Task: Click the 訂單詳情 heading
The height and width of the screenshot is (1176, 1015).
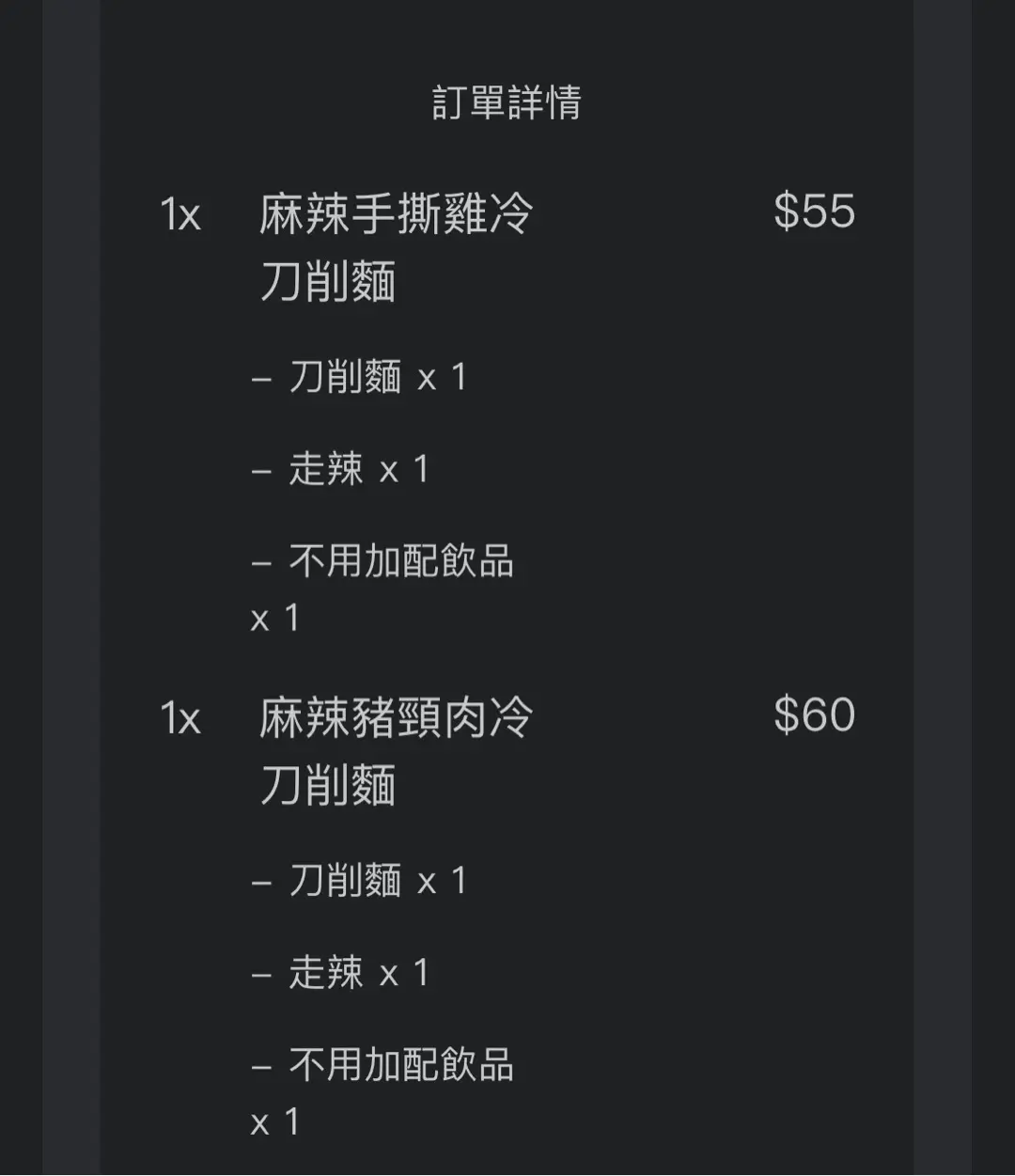Action: click(507, 102)
